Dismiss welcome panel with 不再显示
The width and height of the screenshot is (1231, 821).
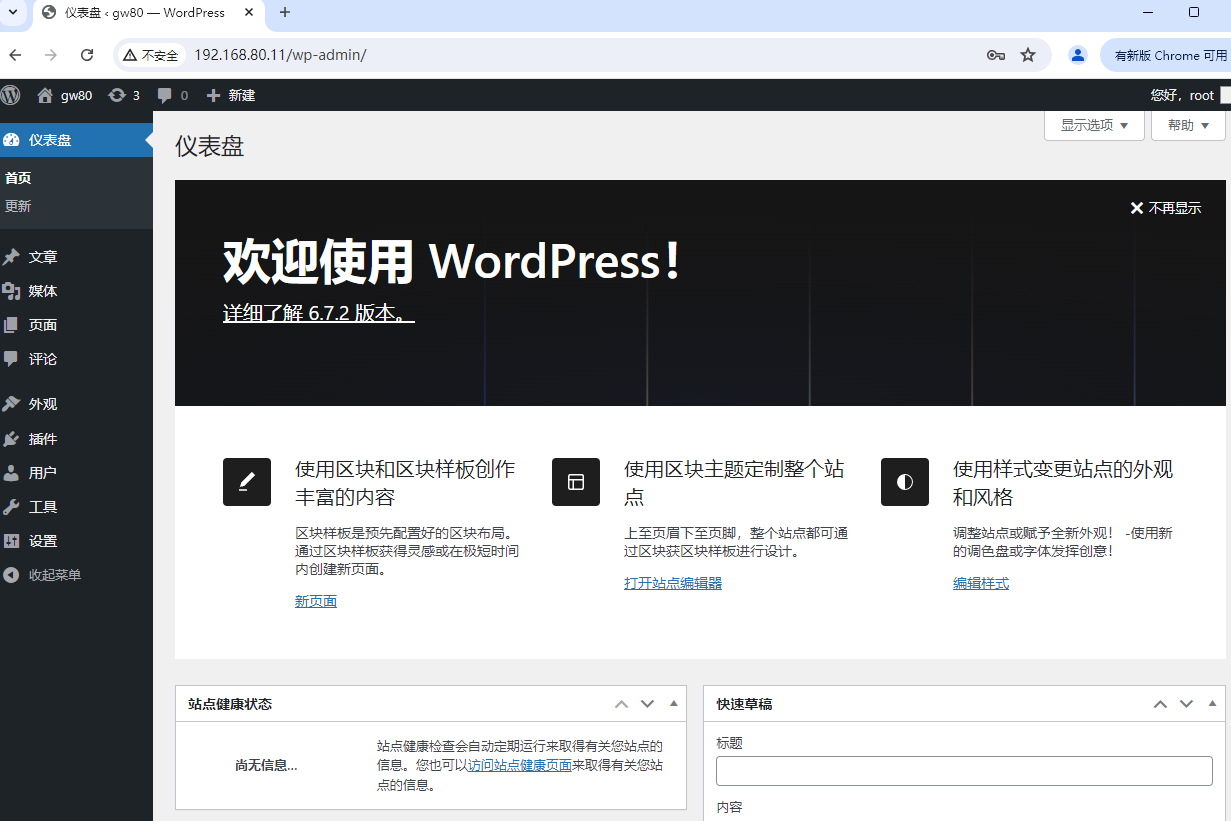(1166, 208)
